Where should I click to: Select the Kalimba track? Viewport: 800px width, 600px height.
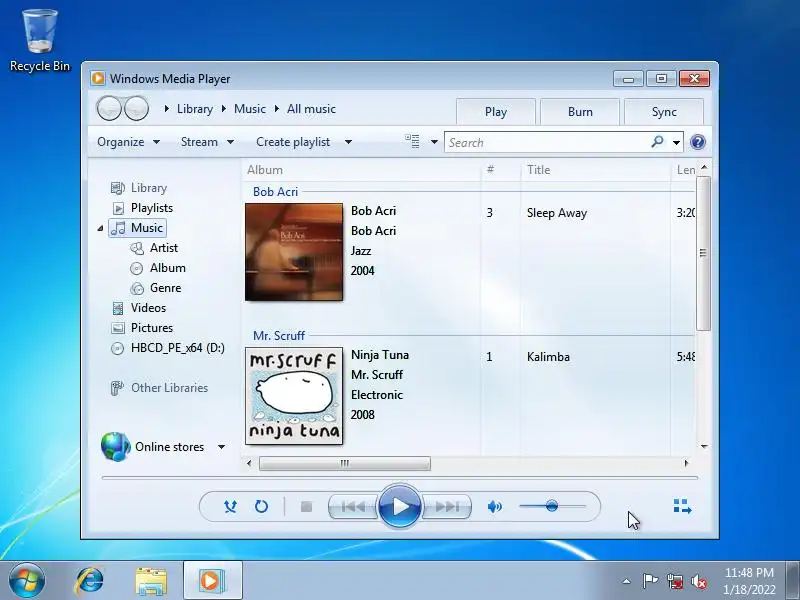coord(548,357)
